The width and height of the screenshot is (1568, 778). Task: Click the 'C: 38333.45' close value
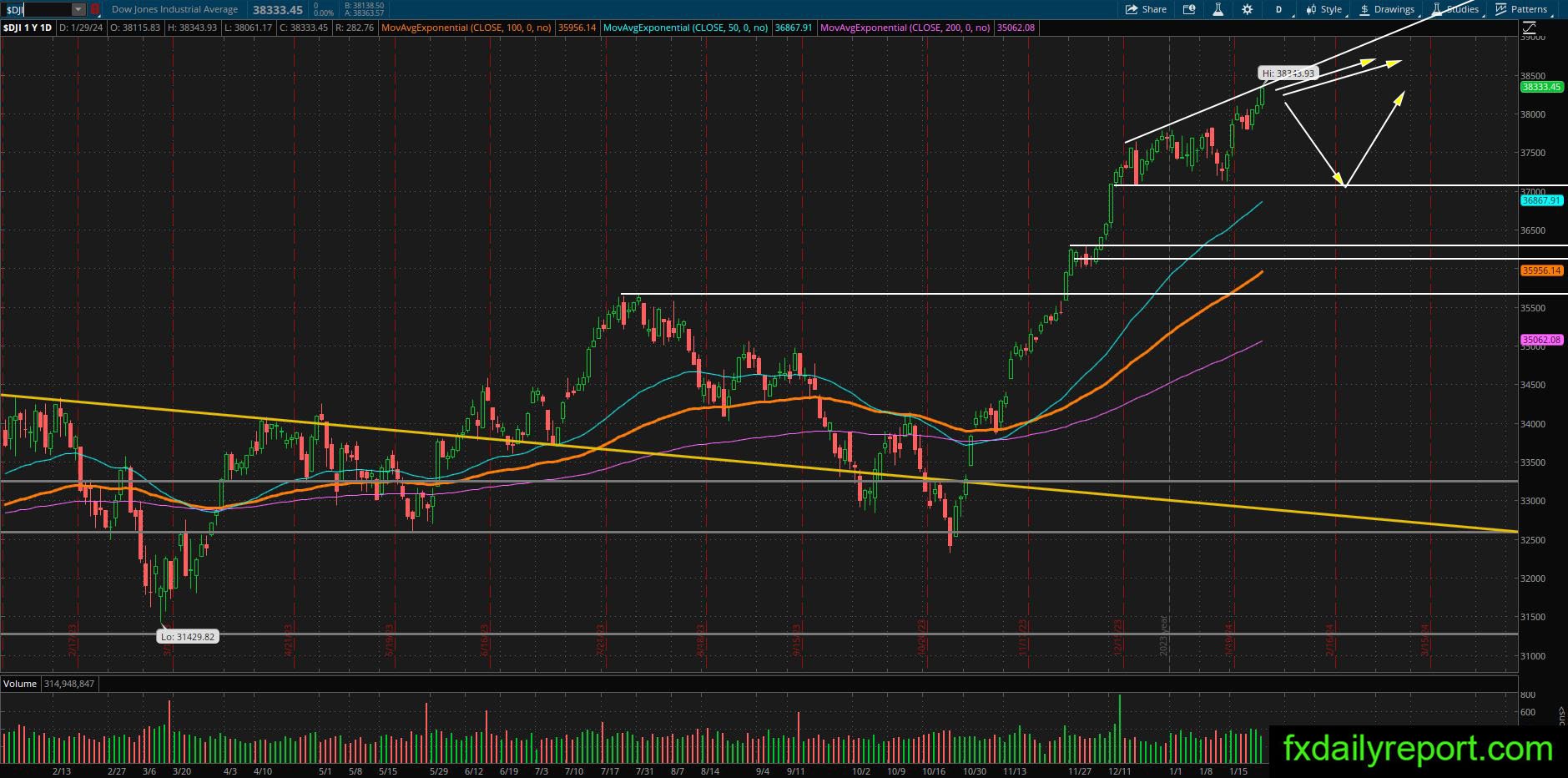point(304,28)
